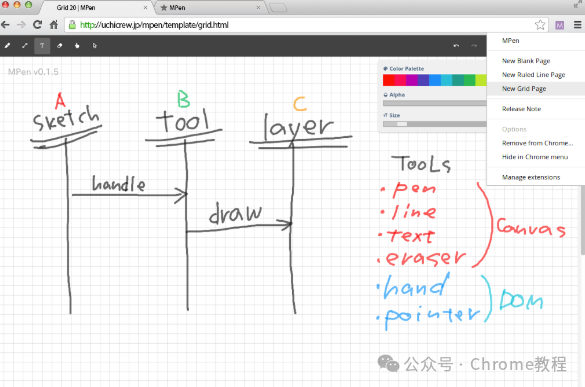Pick the green color swatch
The width and height of the screenshot is (585, 387).
[x=469, y=80]
